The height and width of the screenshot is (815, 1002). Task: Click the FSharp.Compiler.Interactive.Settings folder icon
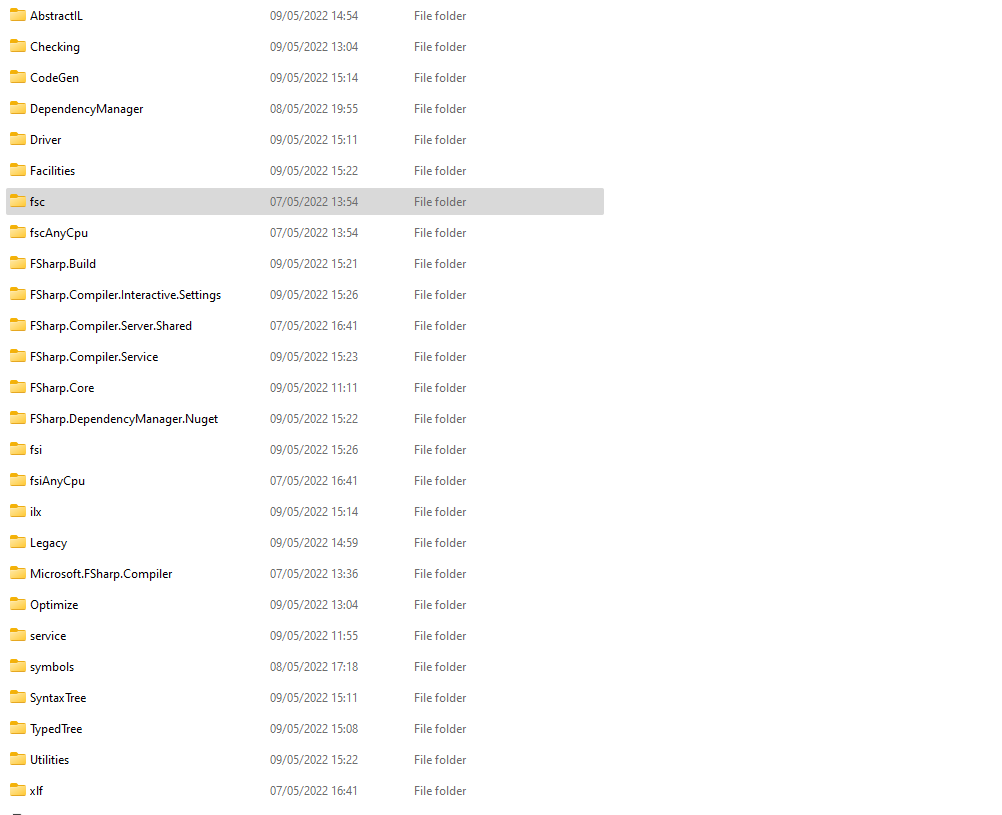click(18, 294)
